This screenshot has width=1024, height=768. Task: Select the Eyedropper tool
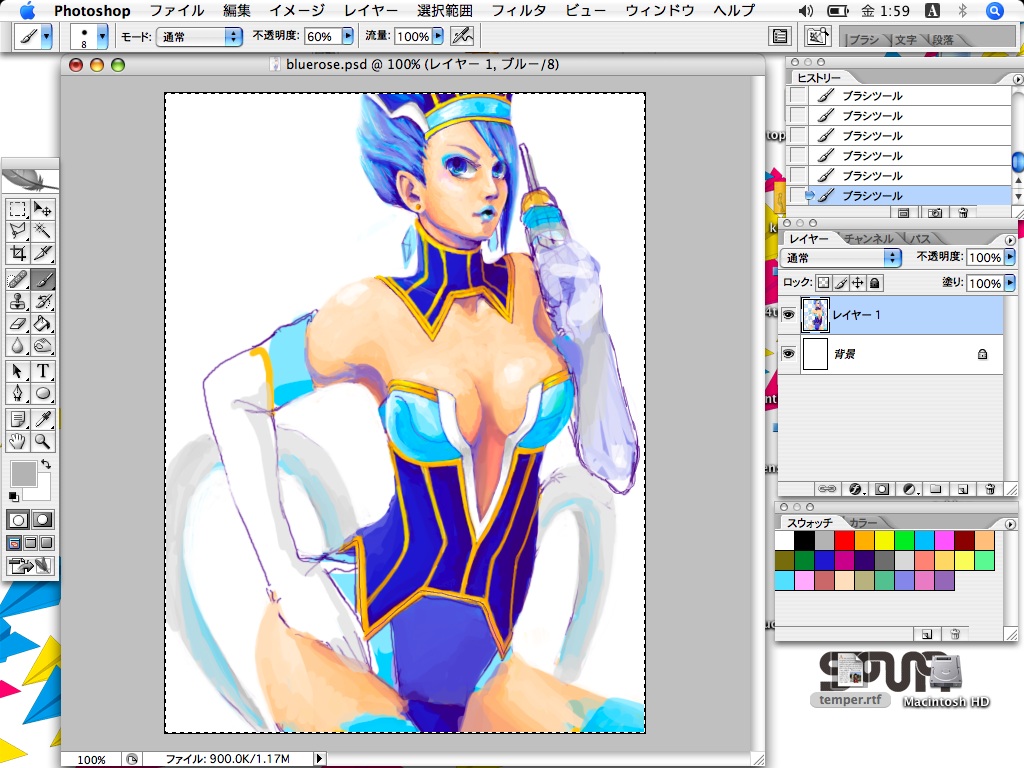pos(43,418)
